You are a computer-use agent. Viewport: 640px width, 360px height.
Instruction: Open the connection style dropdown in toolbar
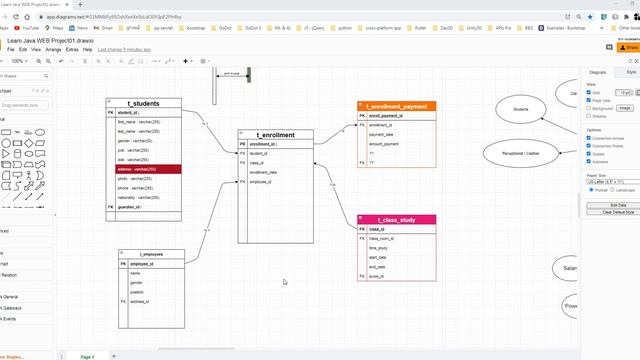click(156, 61)
